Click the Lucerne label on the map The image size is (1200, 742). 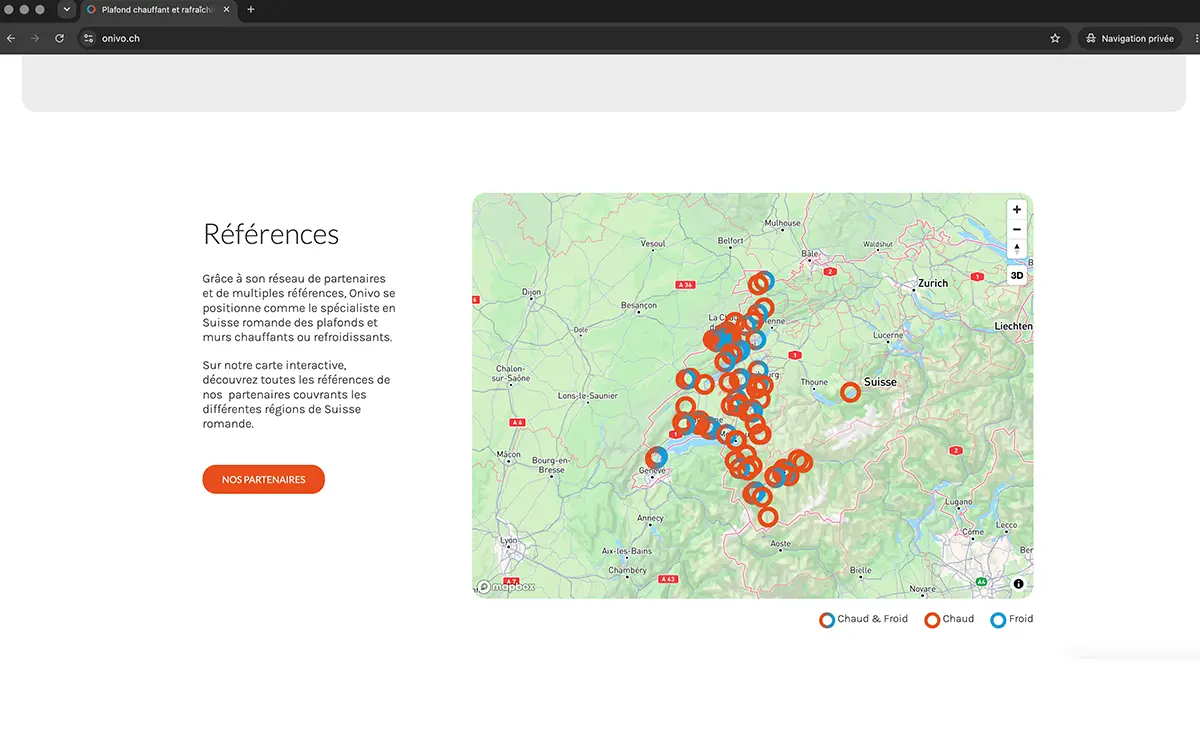point(888,335)
